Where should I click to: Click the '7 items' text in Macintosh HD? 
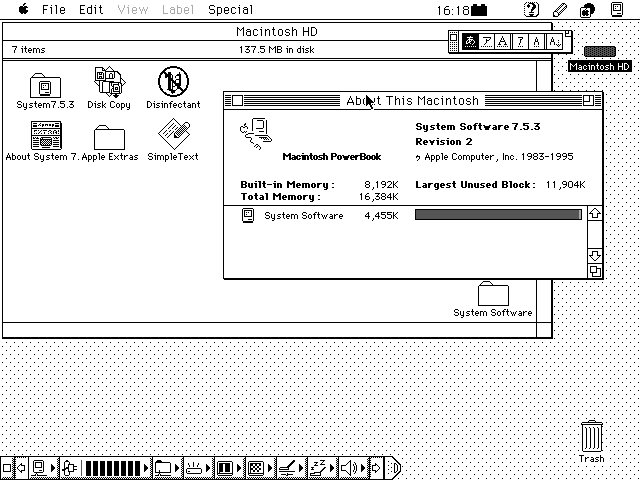point(29,50)
